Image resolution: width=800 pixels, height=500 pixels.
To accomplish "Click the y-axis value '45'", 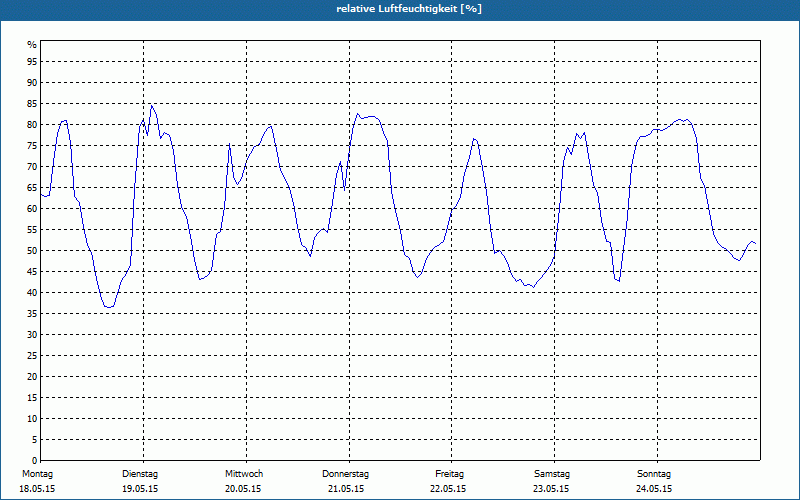I will tap(32, 271).
